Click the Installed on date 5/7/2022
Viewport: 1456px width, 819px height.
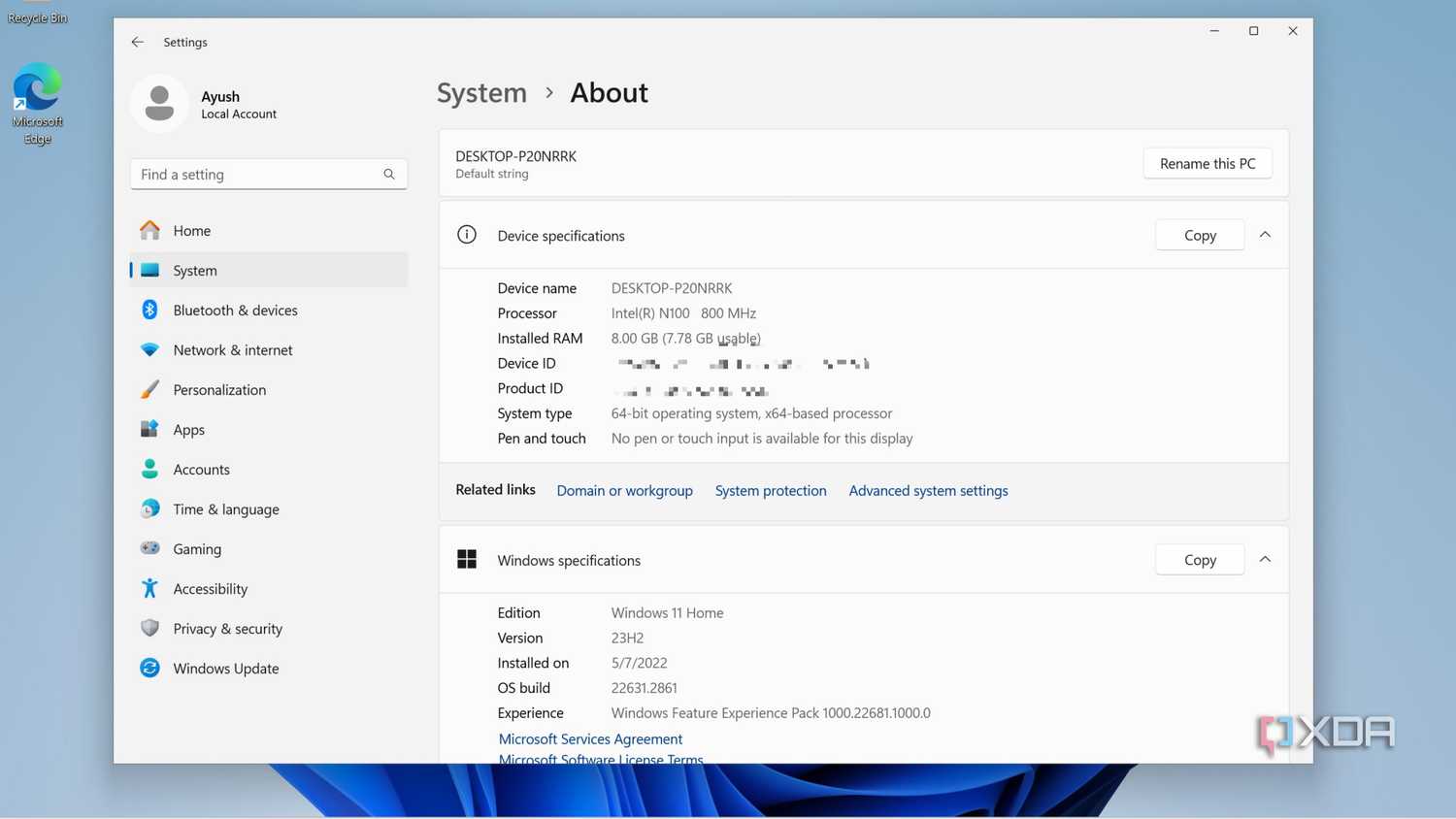(639, 663)
